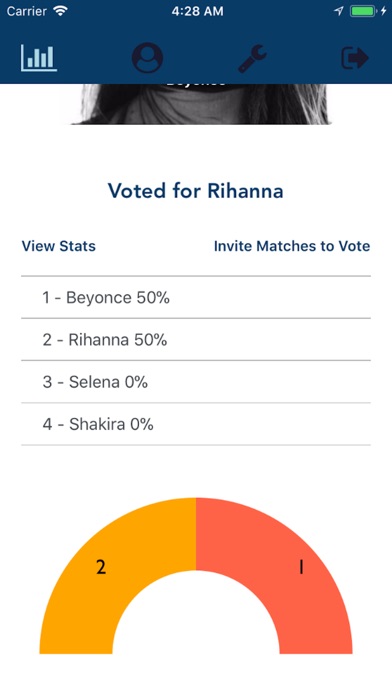
Task: Click the View Stats link
Action: coord(59,246)
